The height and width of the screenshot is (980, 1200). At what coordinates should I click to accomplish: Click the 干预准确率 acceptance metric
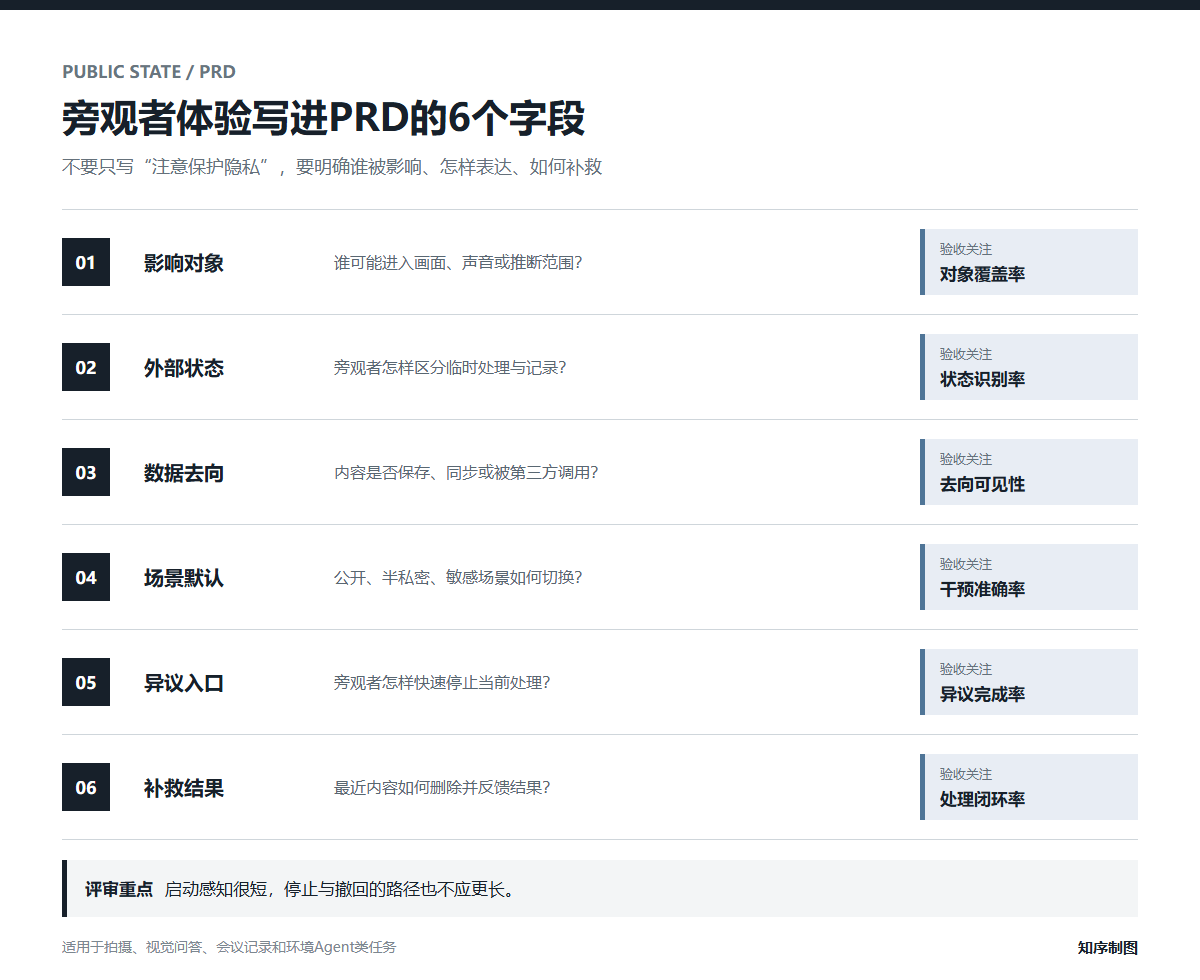982,589
